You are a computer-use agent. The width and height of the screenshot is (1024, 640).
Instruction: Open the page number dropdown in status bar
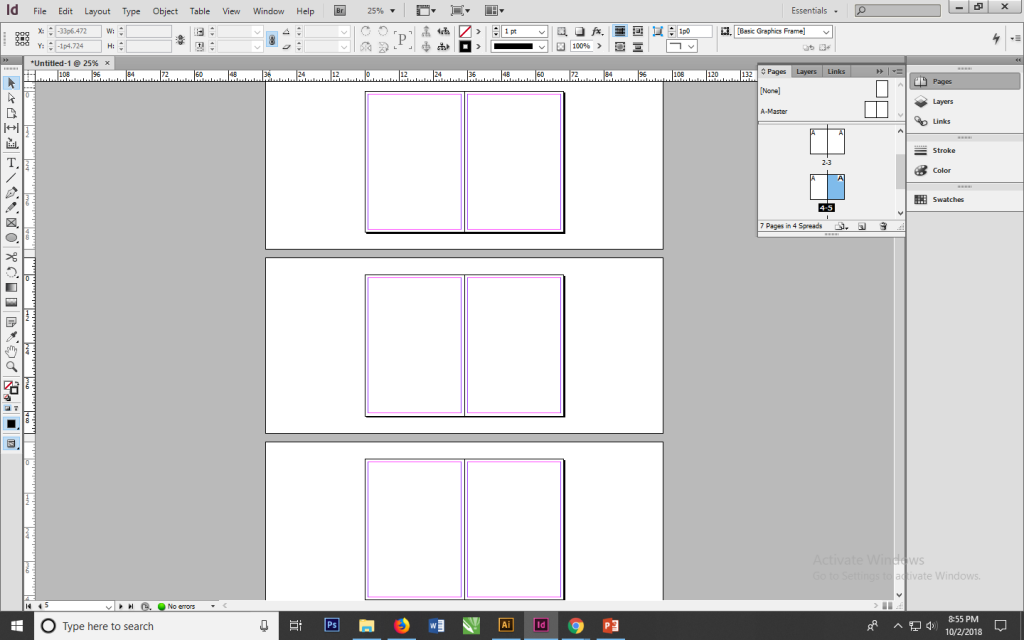108,607
